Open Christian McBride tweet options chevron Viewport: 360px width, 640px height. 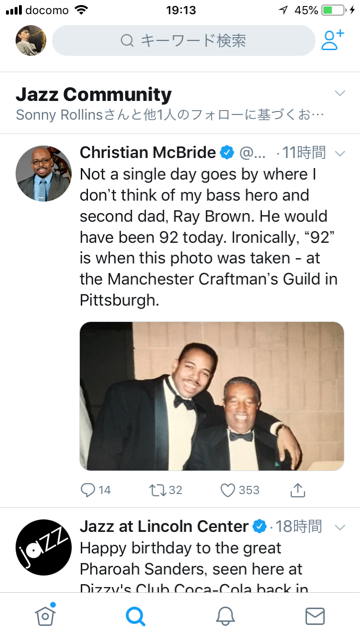coord(340,153)
